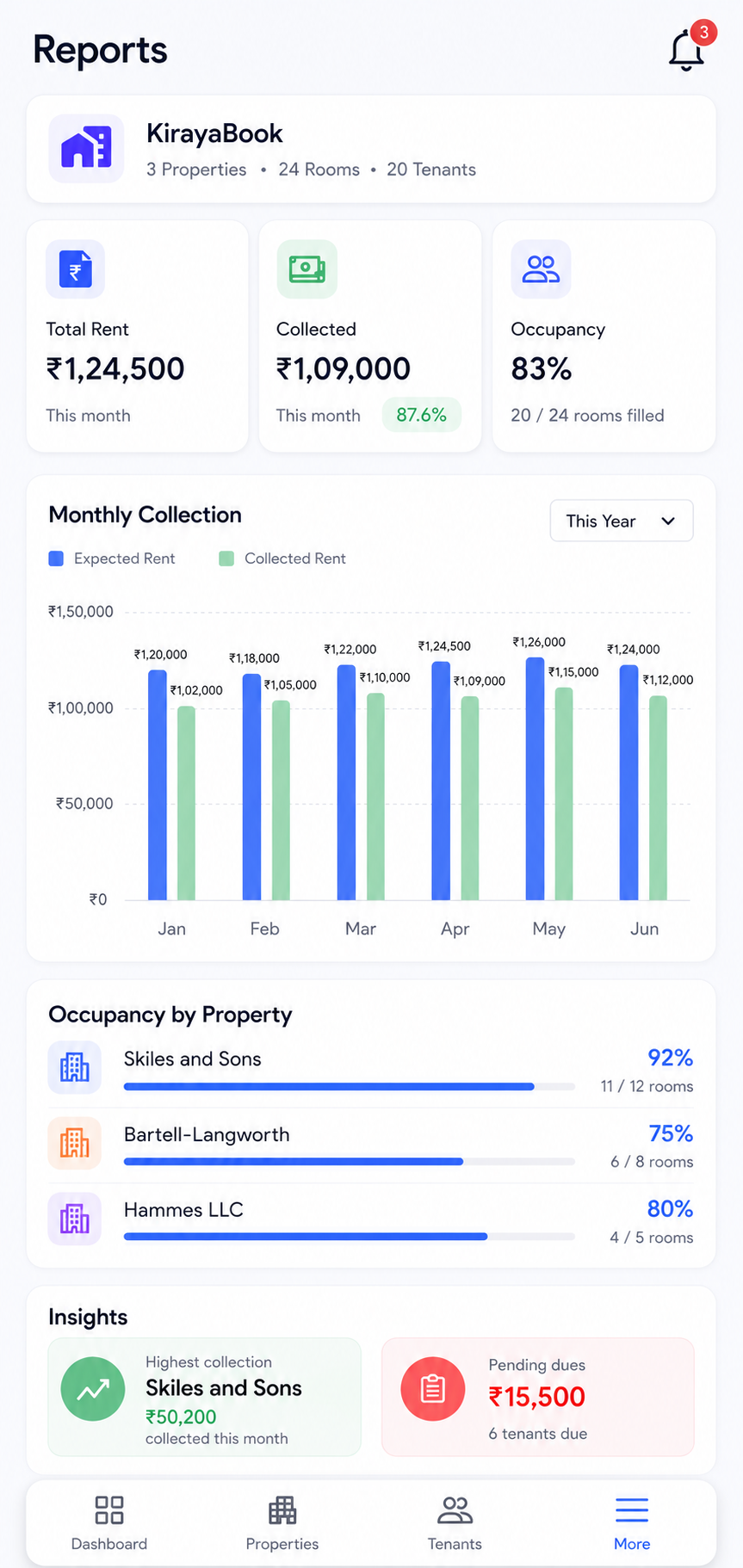This screenshot has height=1568, width=743.
Task: Open the Total Rent ₹1,24,500 amount
Action: [x=115, y=369]
